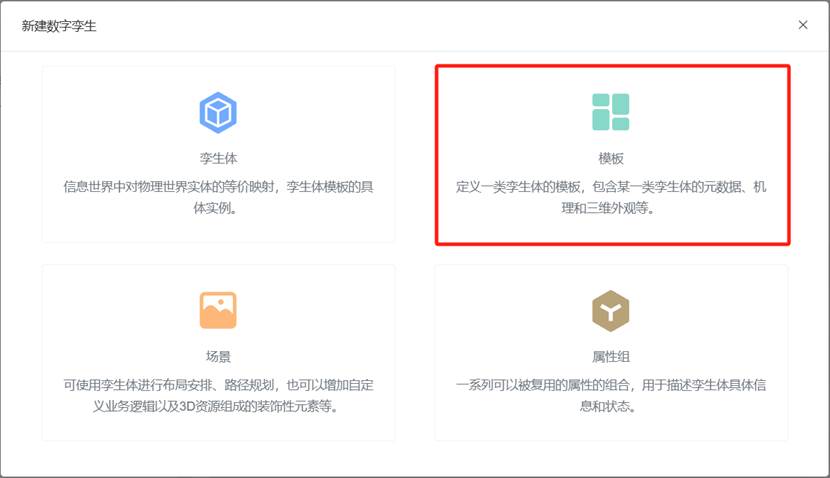
Task: Click the orange picture 场景 icon
Action: pyautogui.click(x=218, y=310)
